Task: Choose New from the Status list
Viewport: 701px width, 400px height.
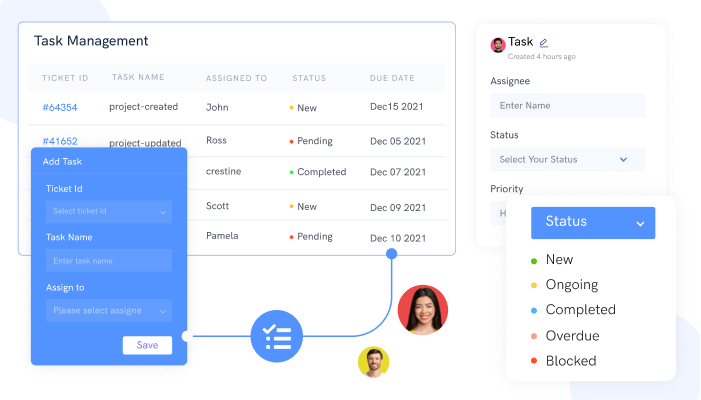Action: click(x=559, y=260)
